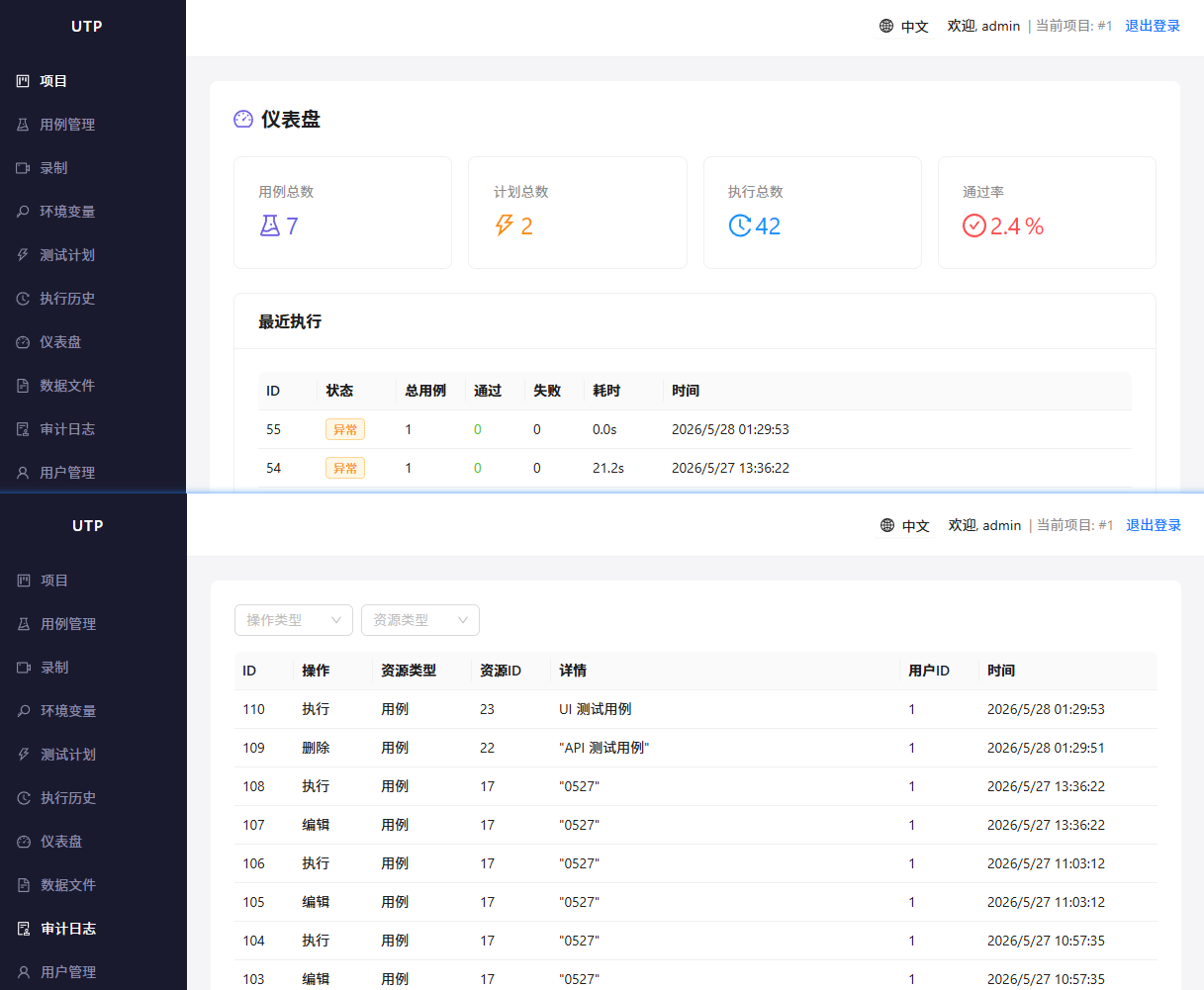Click detail text "API 测试用例"

click(604, 748)
